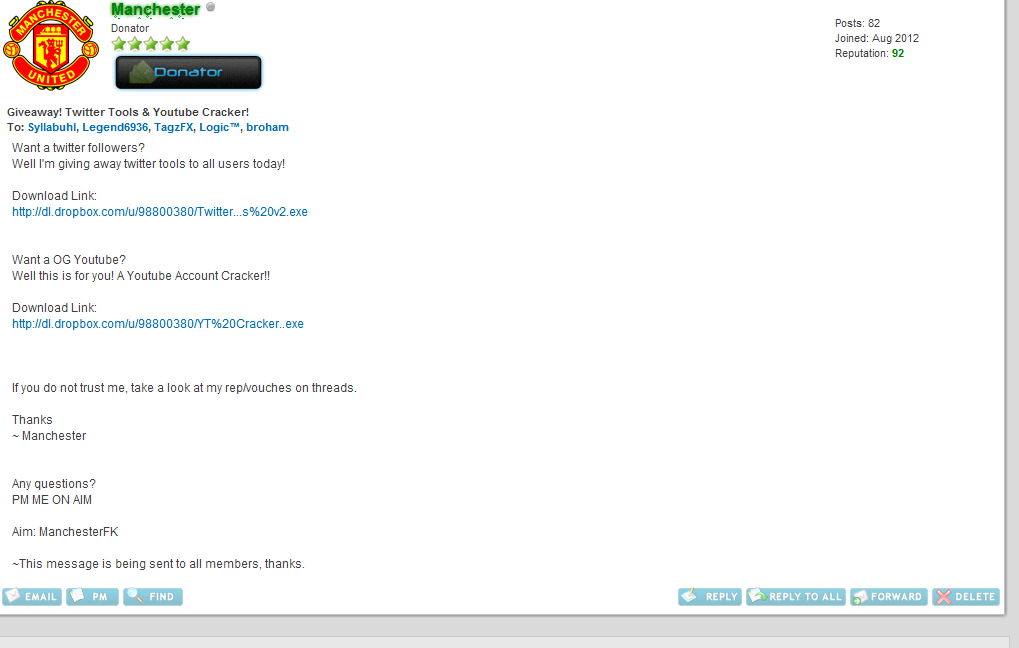Click the FORWARD button
Screen dimensions: 1019x648
click(888, 597)
